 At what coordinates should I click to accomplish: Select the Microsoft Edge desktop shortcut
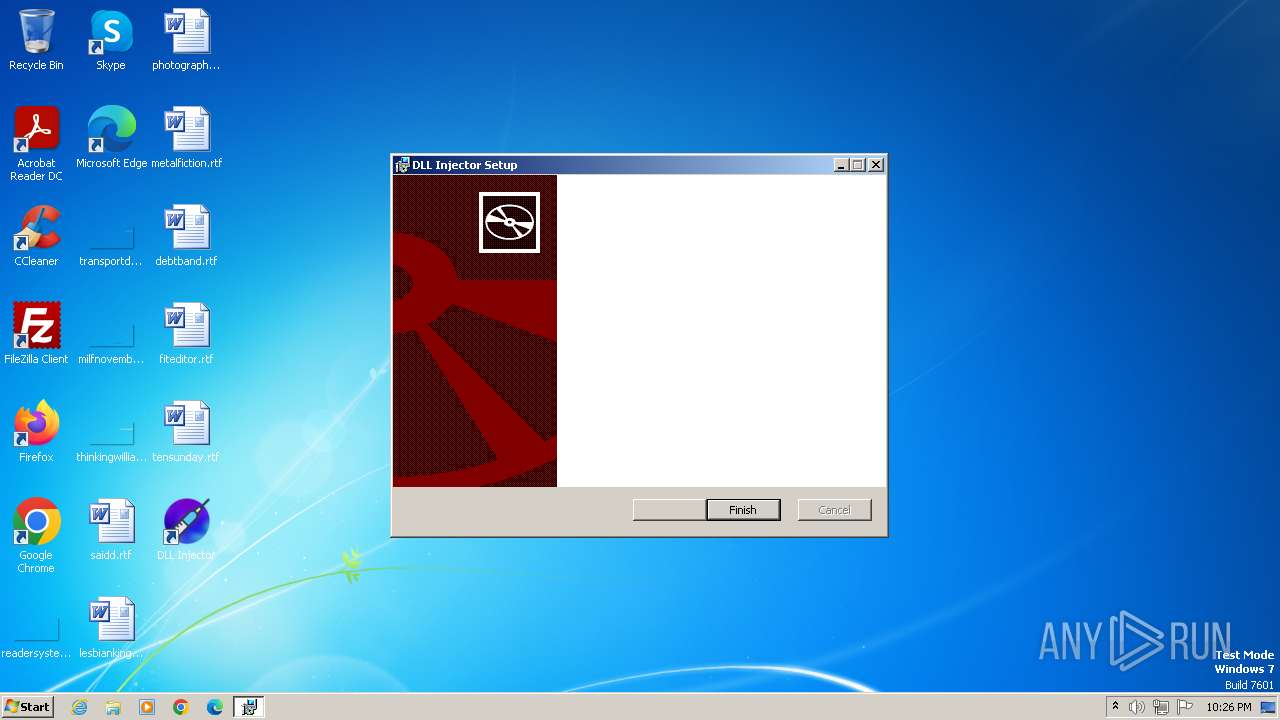click(x=111, y=138)
